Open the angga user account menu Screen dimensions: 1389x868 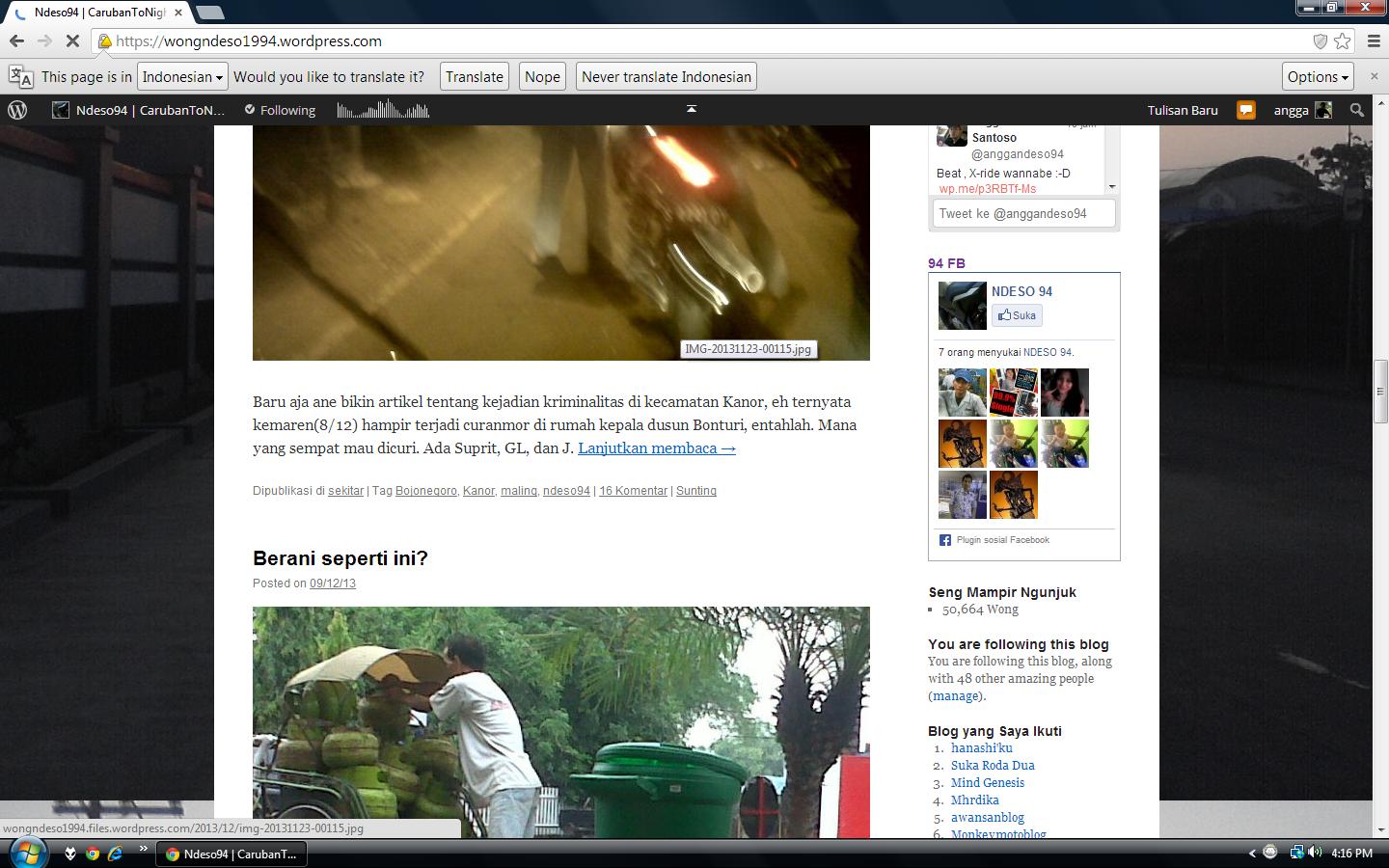[1301, 110]
